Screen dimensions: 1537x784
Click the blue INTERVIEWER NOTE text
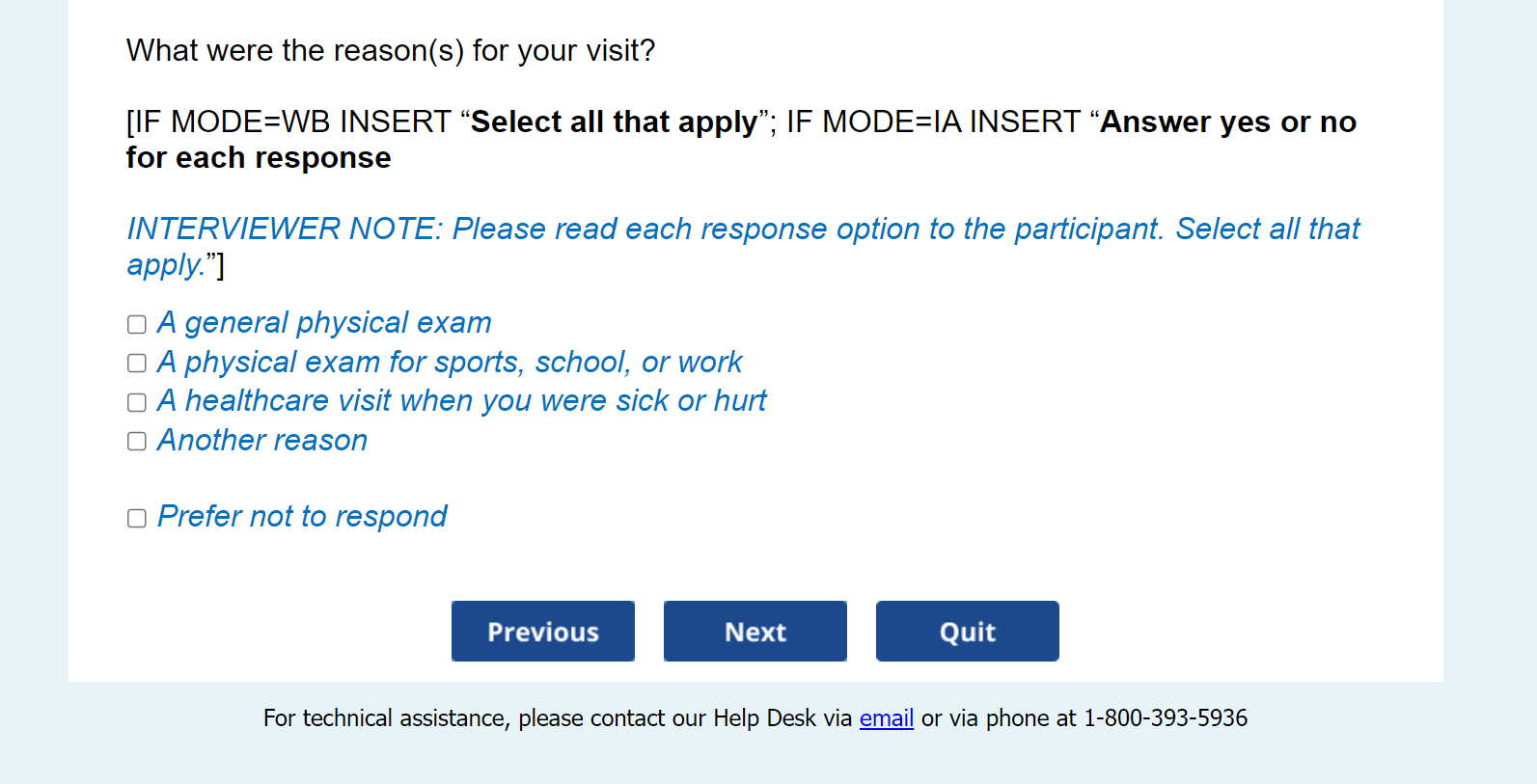(x=743, y=230)
